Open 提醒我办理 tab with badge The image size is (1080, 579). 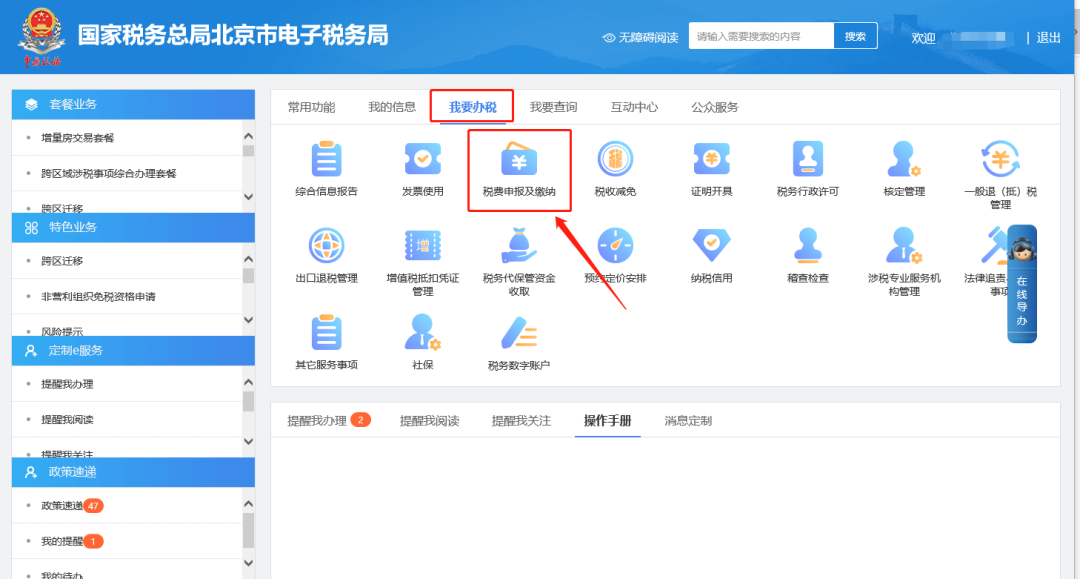tap(329, 421)
